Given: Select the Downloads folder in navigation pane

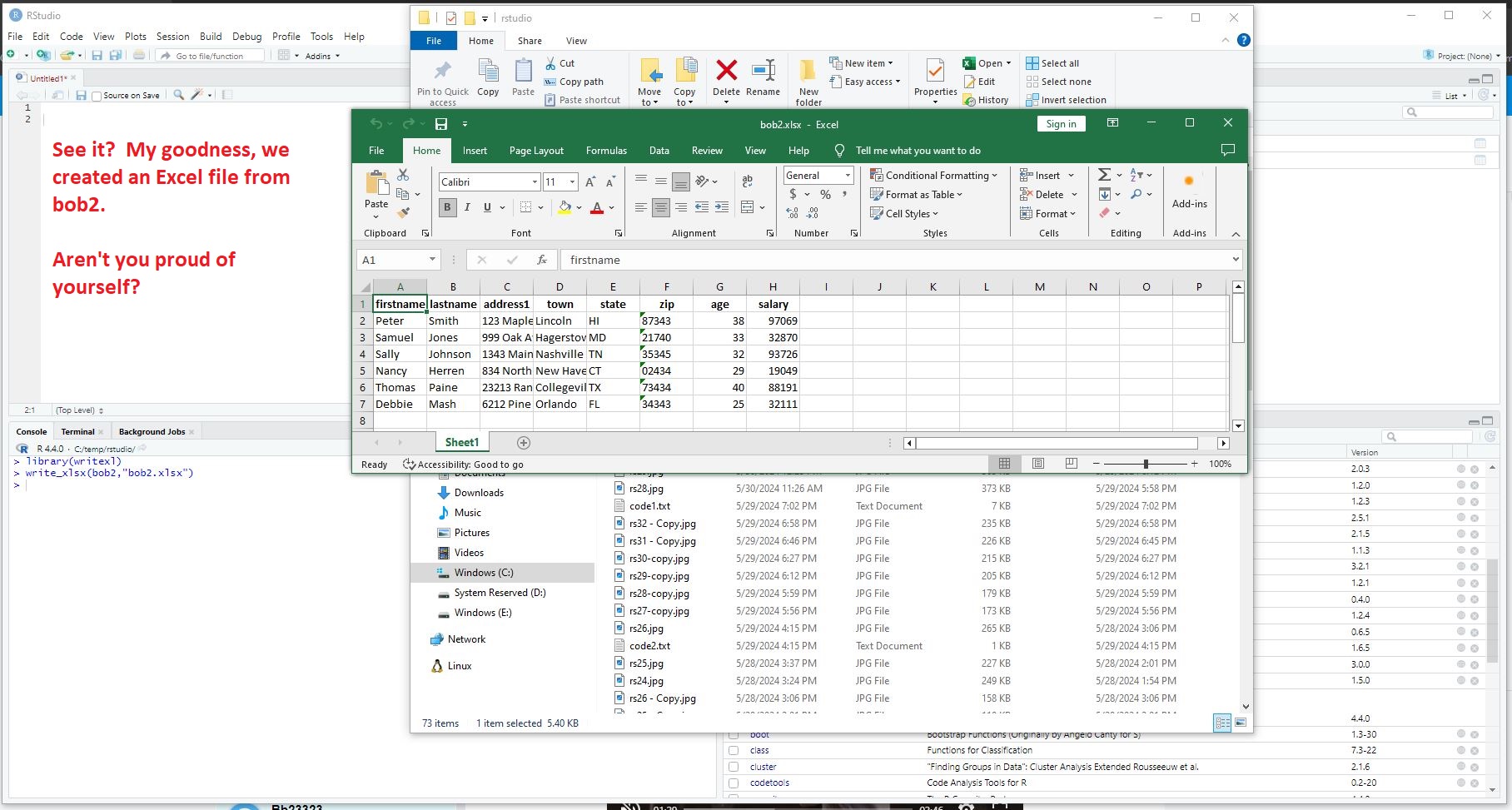Looking at the screenshot, I should [x=479, y=493].
